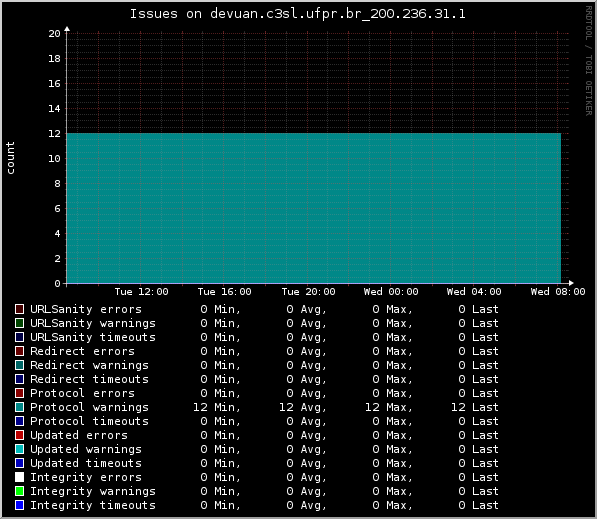
Task: Click the count y-axis label
Action: coord(10,158)
